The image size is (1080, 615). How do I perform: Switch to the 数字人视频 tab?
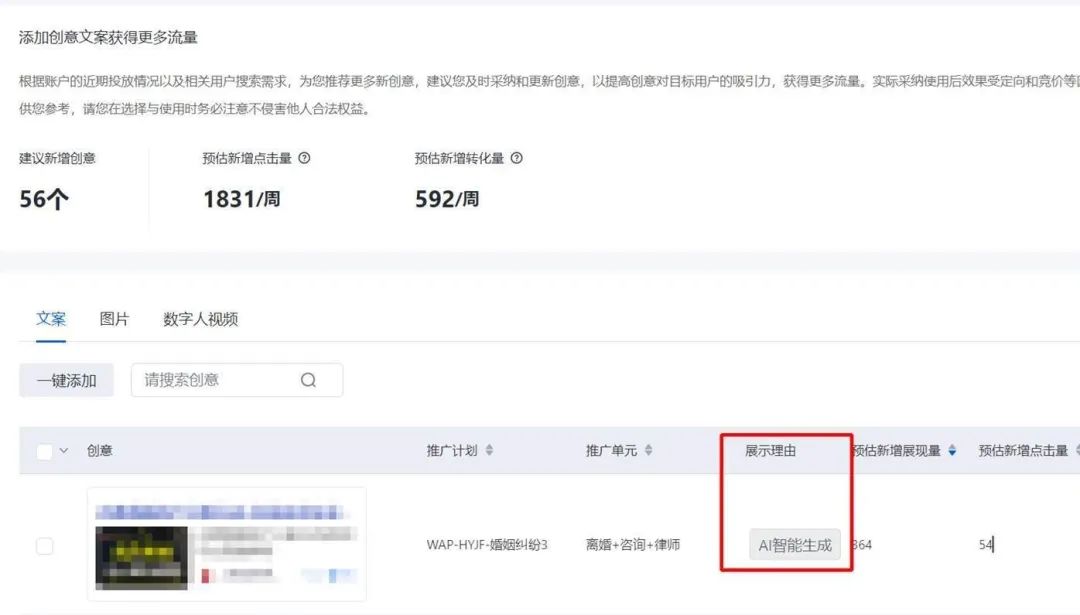point(200,319)
